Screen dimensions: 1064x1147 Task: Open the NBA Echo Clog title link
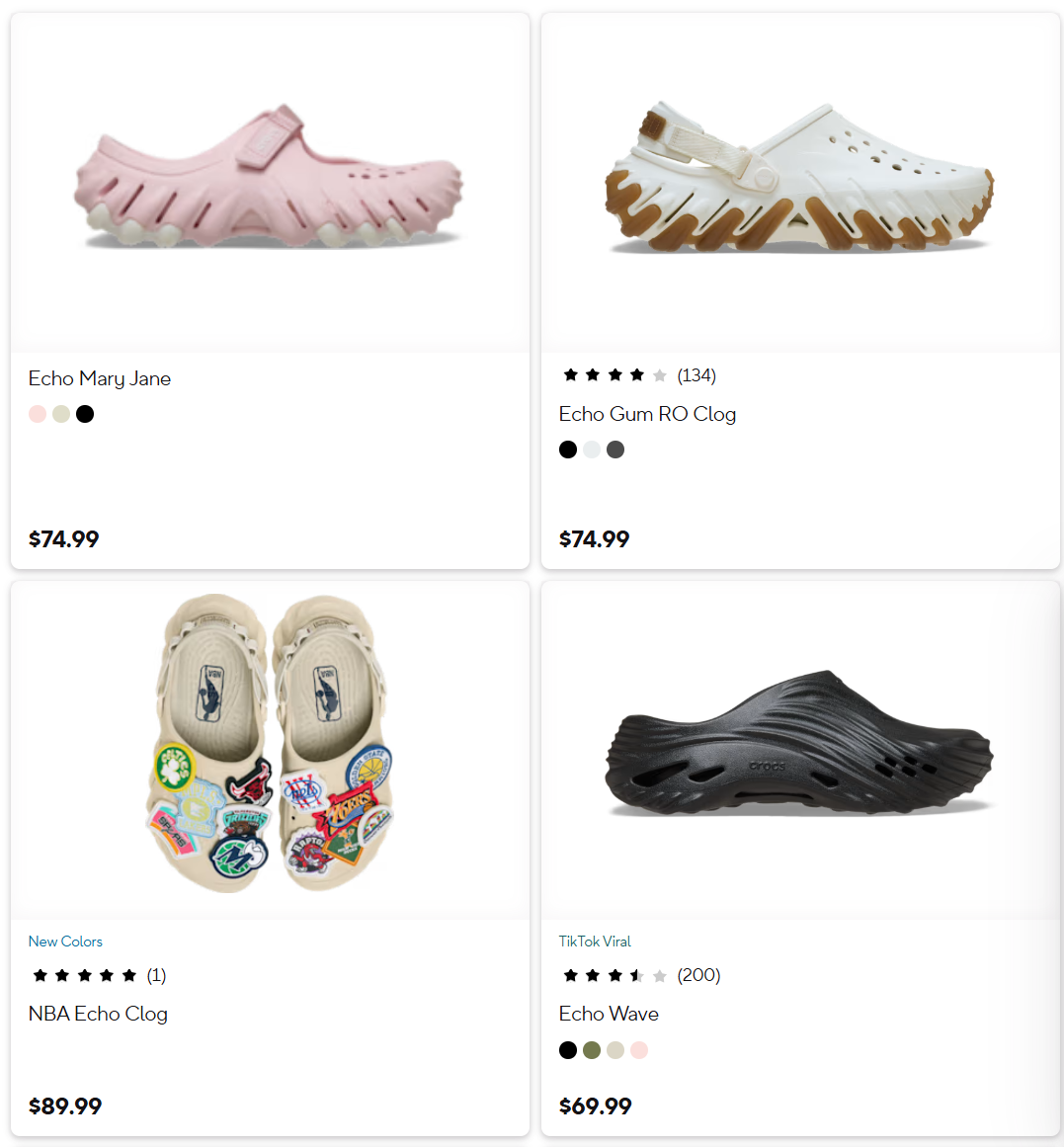pyautogui.click(x=98, y=1014)
